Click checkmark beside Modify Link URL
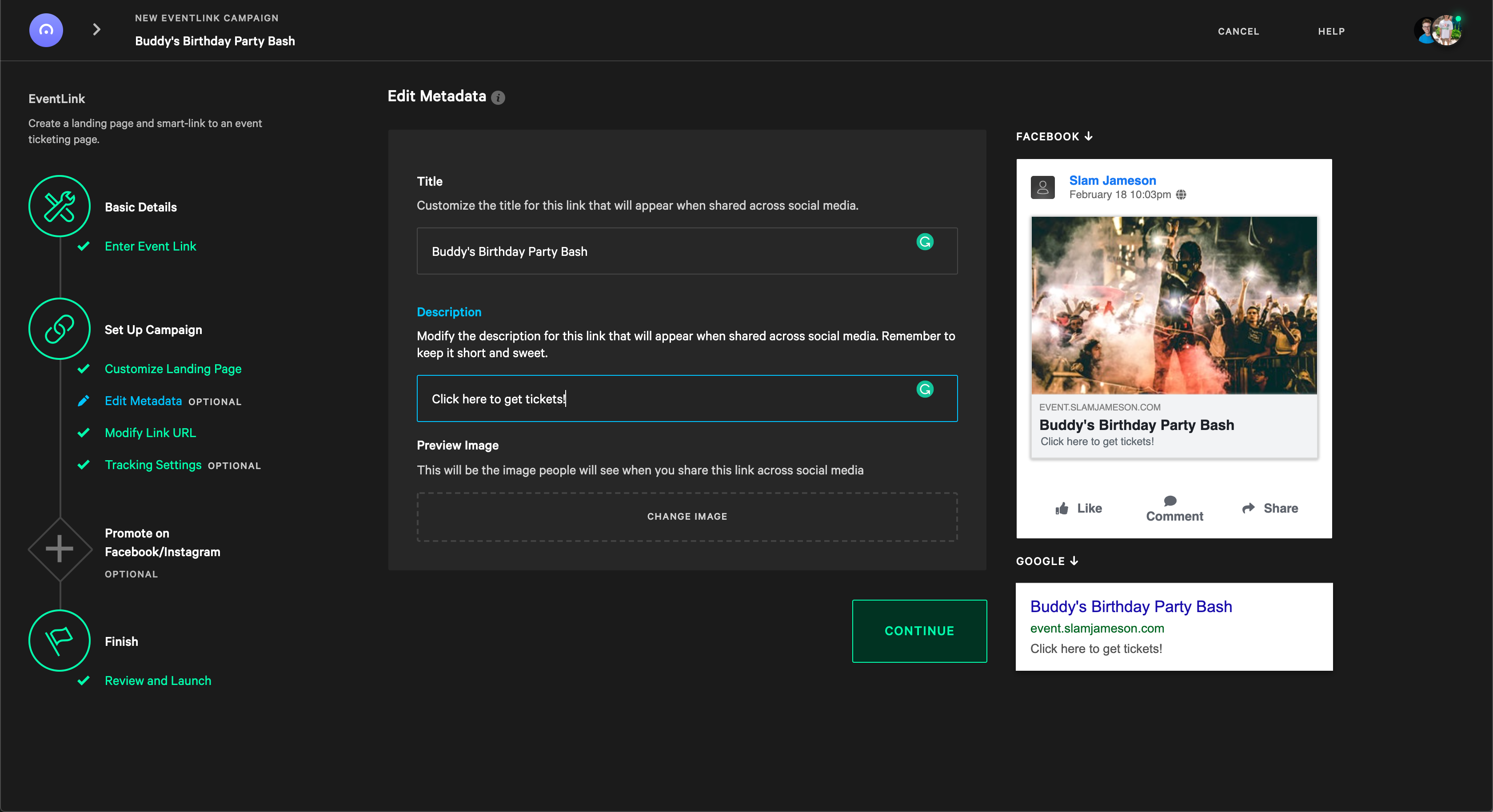 84,432
